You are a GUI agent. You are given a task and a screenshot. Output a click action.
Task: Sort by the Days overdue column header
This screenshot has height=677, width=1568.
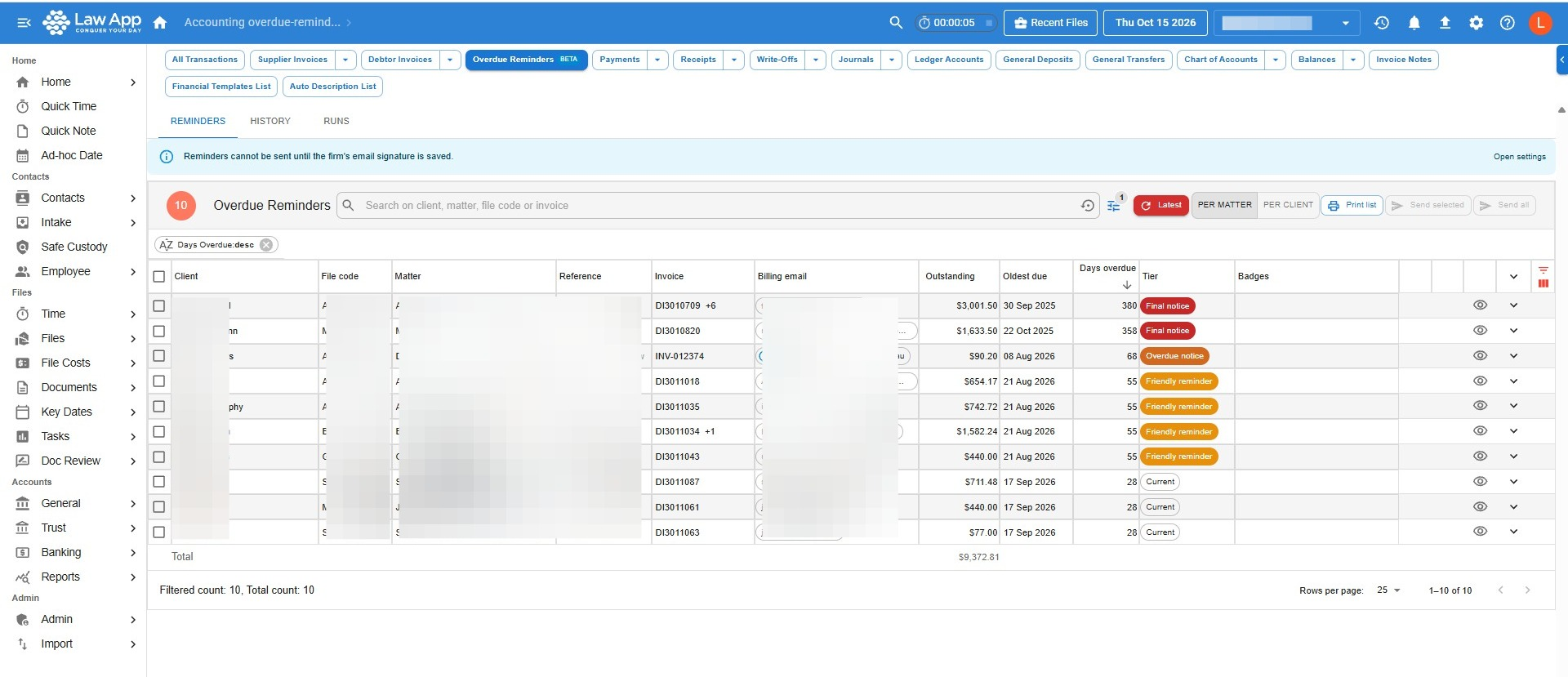point(1107,269)
